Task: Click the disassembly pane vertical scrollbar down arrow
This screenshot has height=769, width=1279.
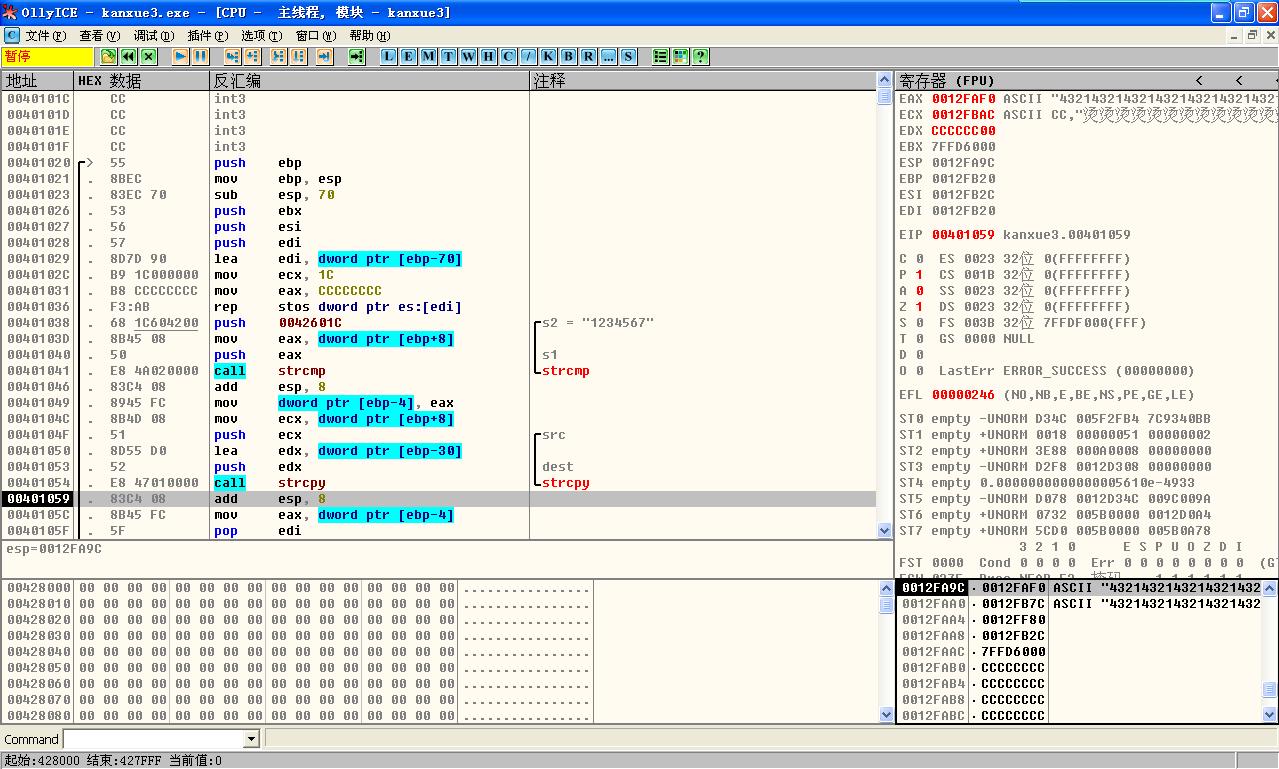Action: coord(884,531)
